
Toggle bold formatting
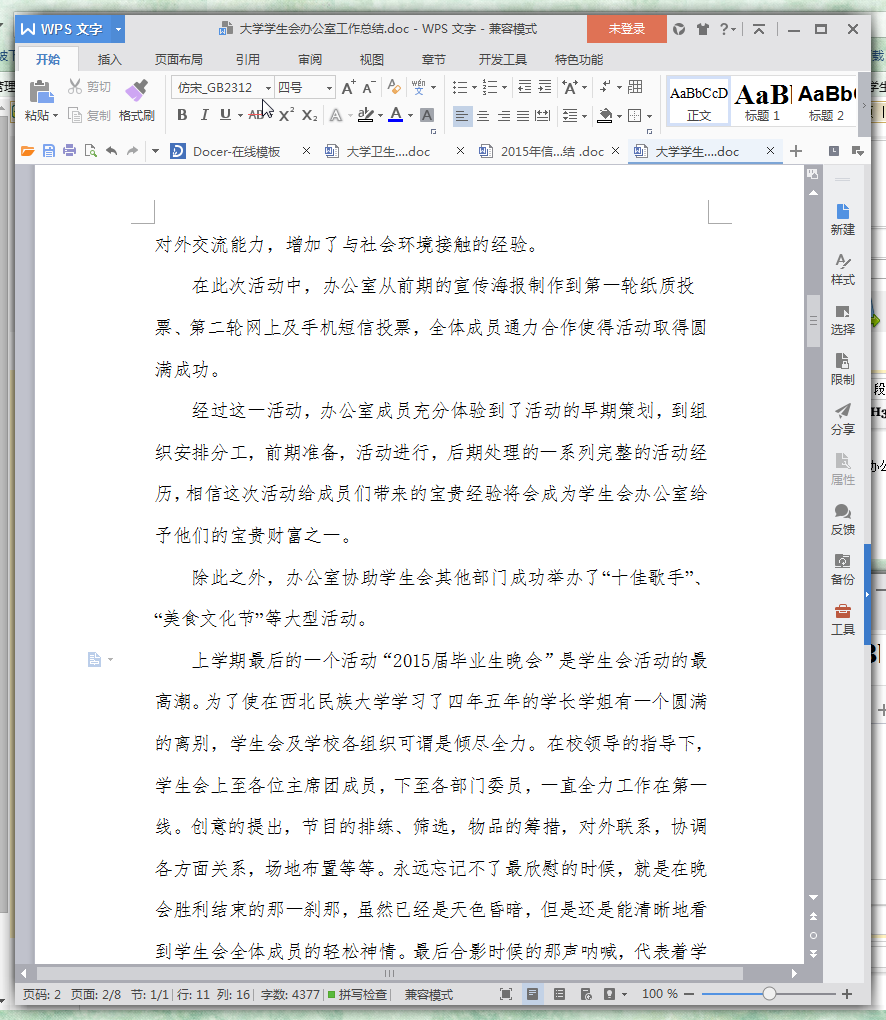click(x=182, y=115)
